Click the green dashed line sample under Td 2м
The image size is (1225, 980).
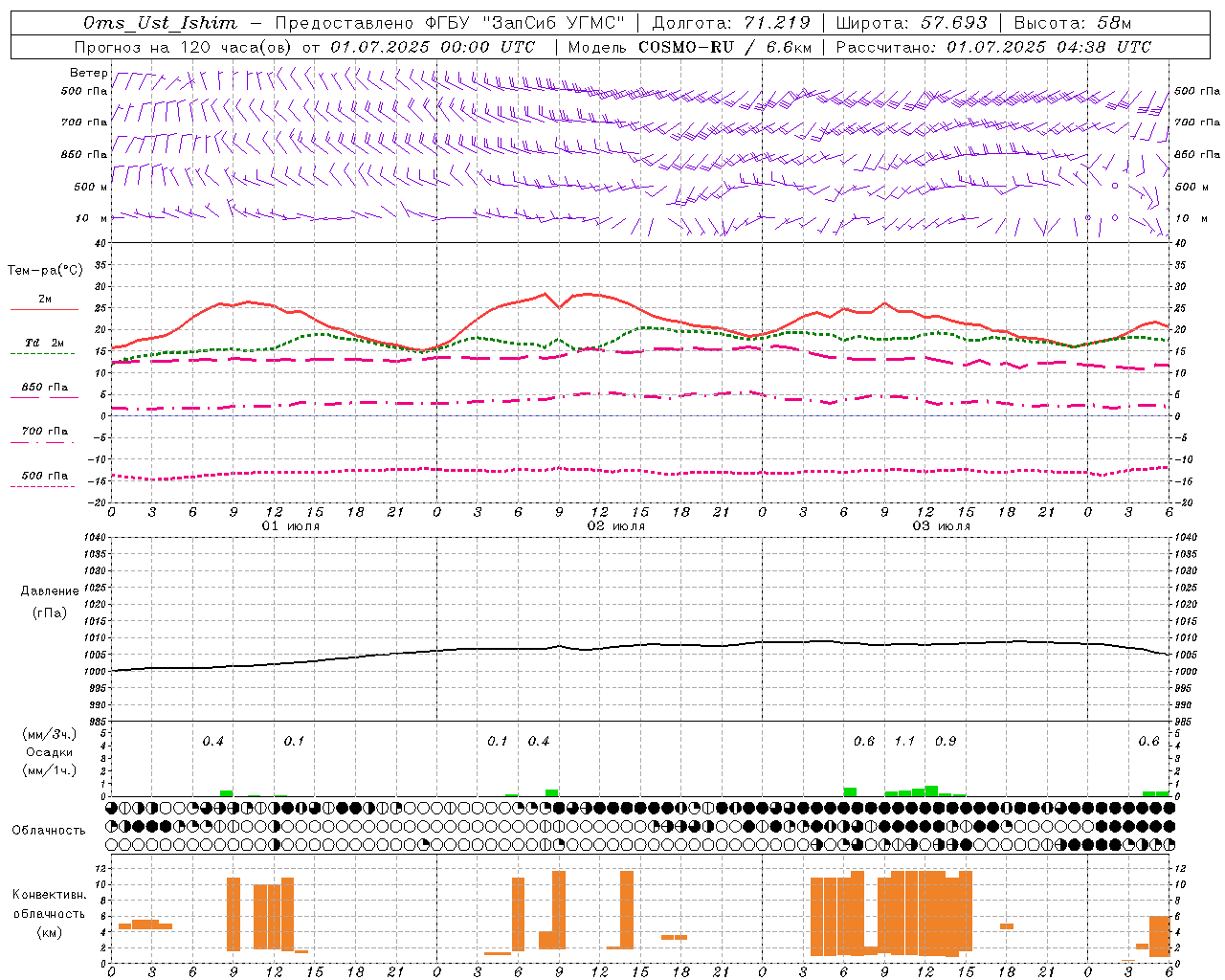pos(43,354)
